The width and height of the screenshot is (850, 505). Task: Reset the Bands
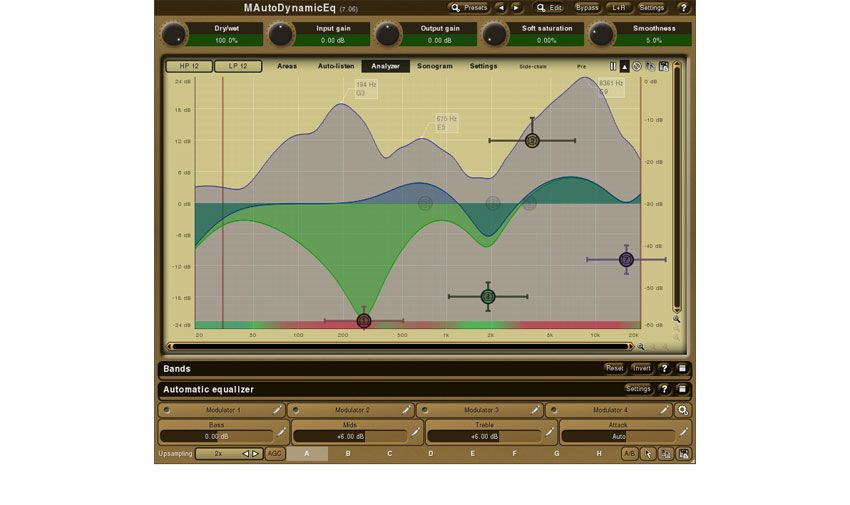coord(614,368)
